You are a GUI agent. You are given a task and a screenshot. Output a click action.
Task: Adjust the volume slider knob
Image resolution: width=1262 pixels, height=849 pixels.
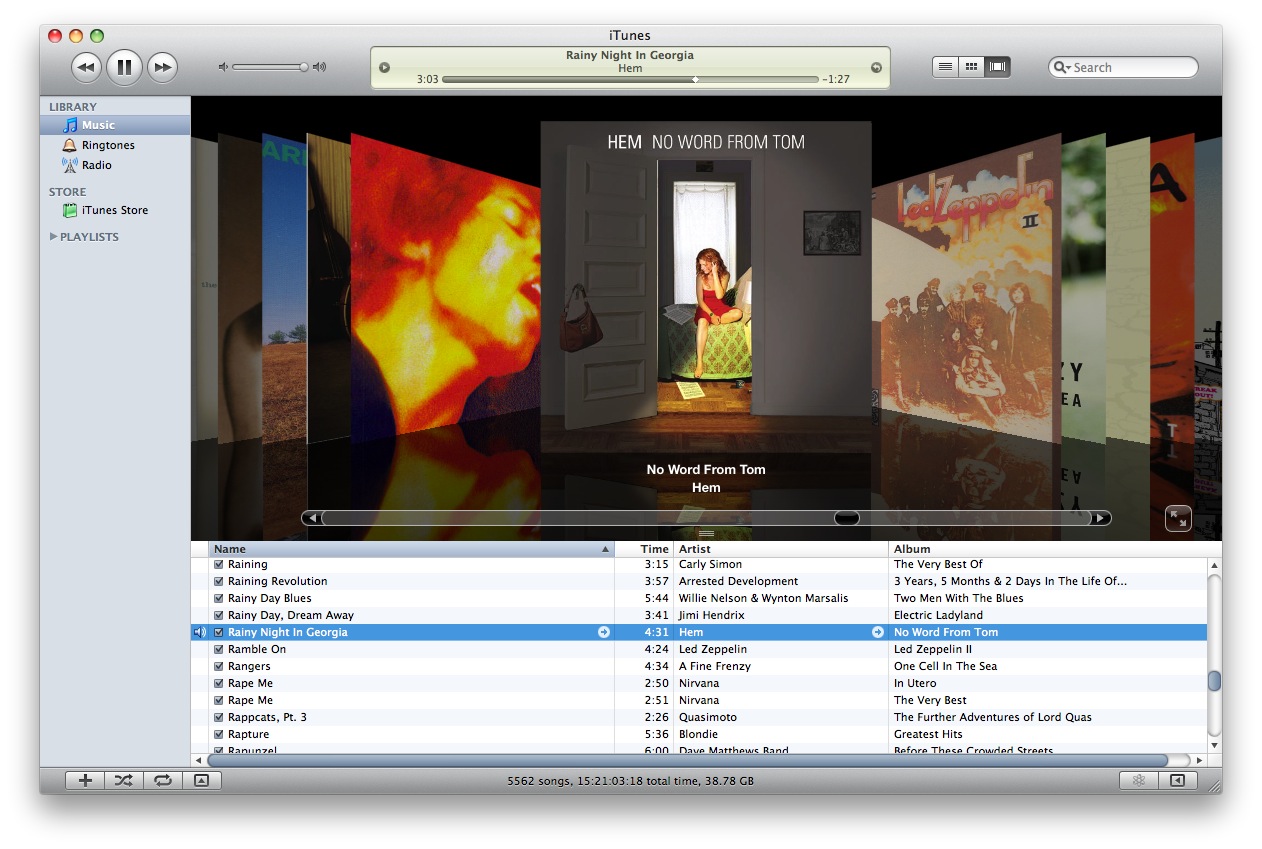[x=303, y=67]
